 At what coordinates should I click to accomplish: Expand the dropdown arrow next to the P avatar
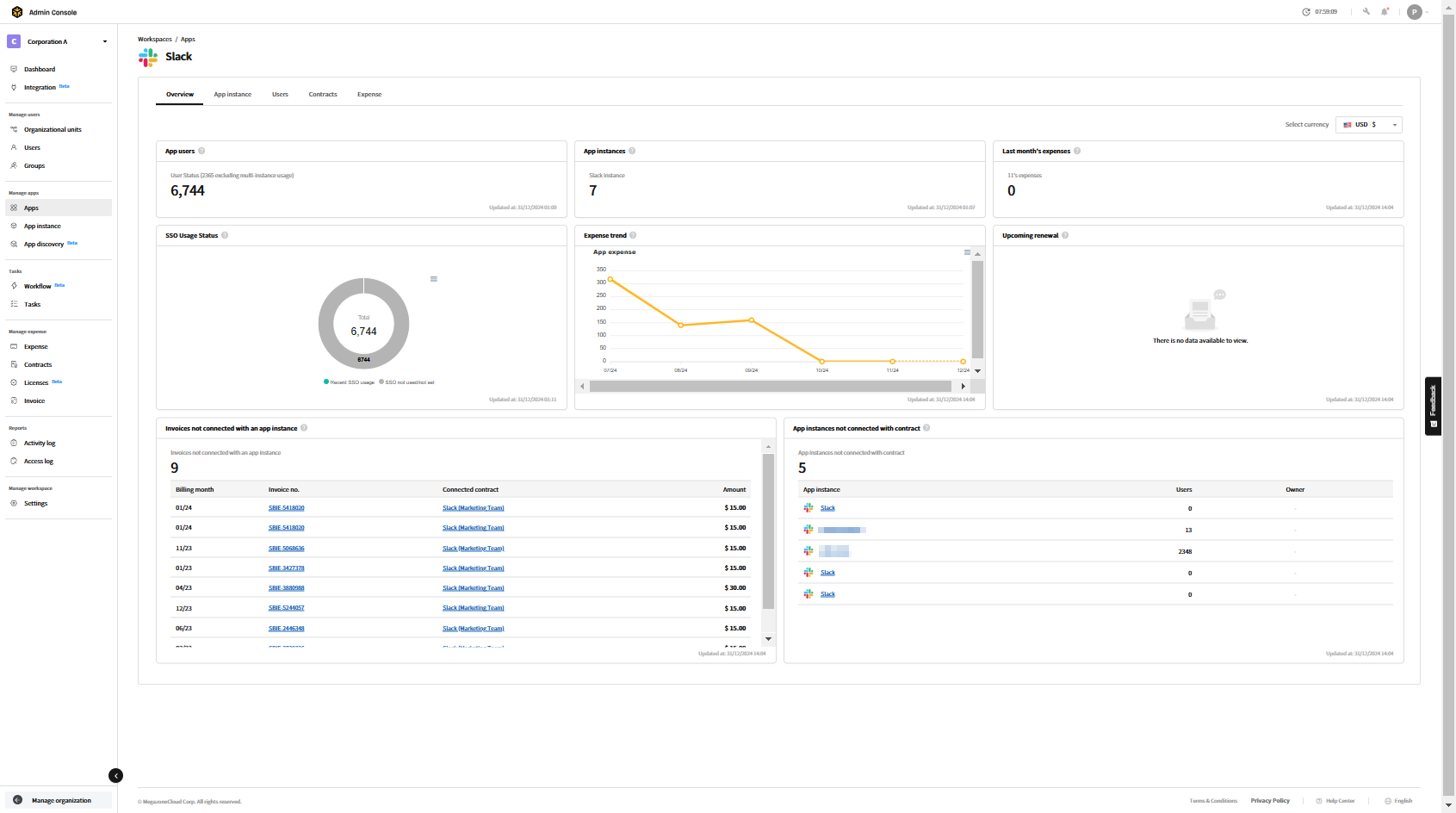pyautogui.click(x=1427, y=13)
